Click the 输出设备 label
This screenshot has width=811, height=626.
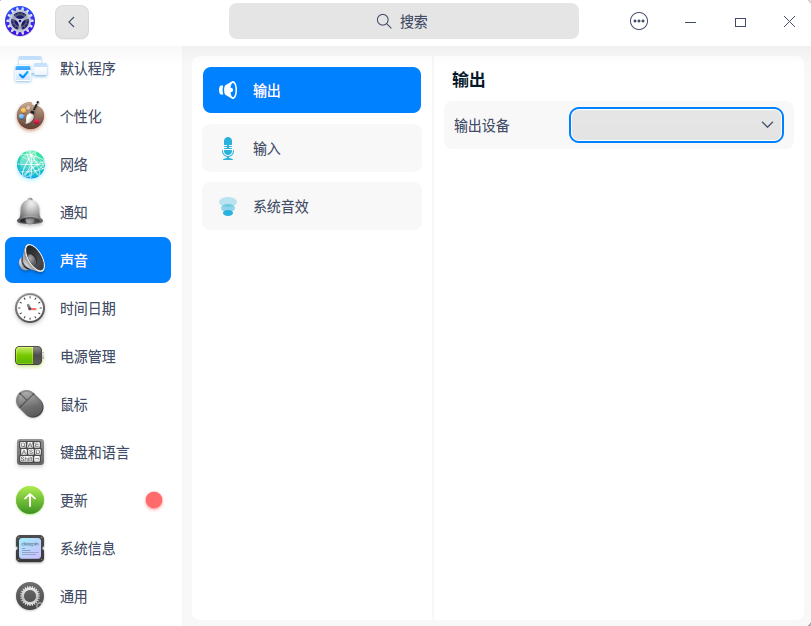(482, 126)
